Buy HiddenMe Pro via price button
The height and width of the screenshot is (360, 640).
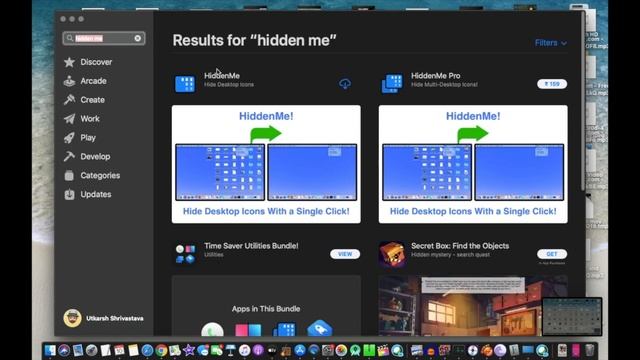[552, 84]
